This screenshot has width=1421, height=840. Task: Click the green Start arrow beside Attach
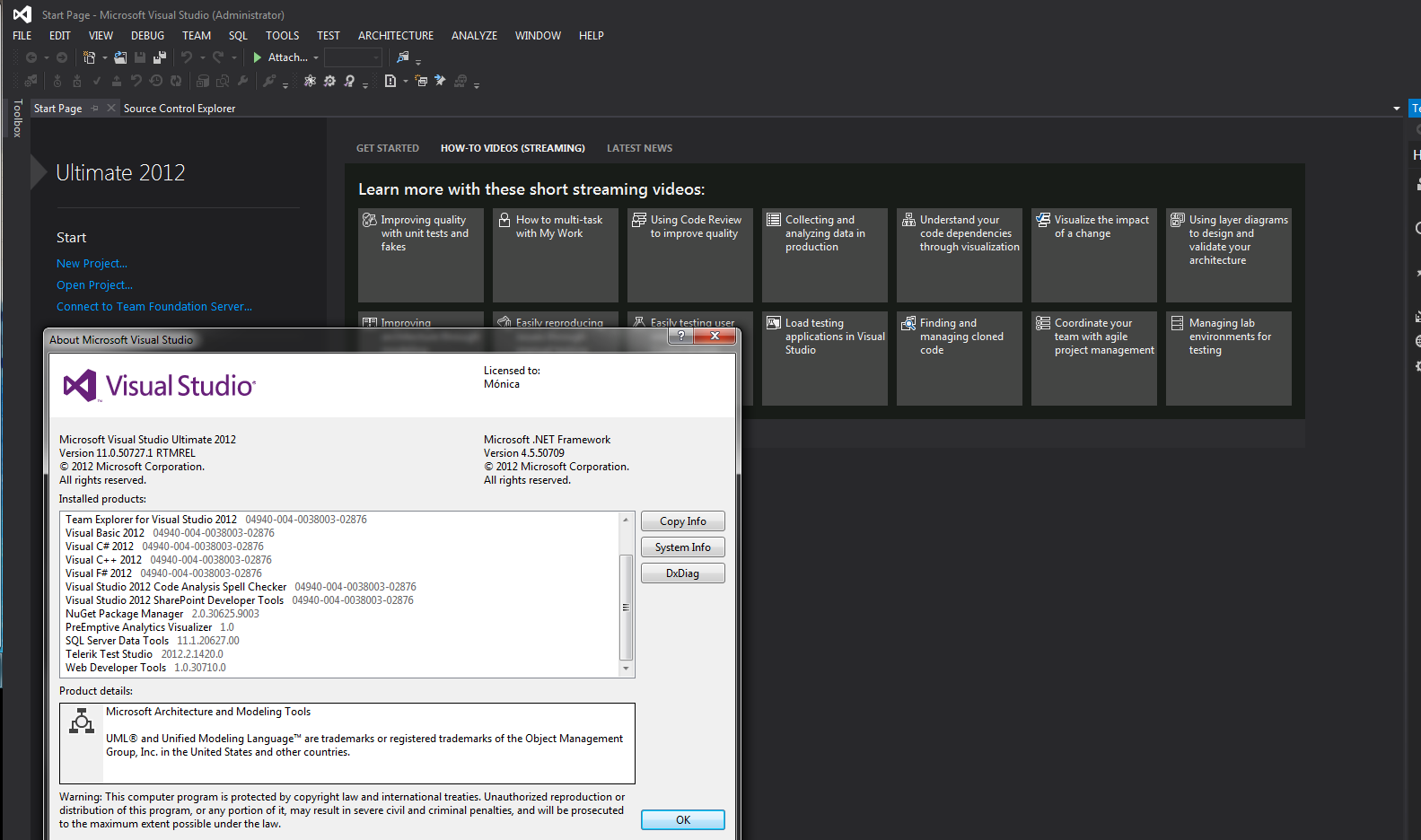coord(258,57)
